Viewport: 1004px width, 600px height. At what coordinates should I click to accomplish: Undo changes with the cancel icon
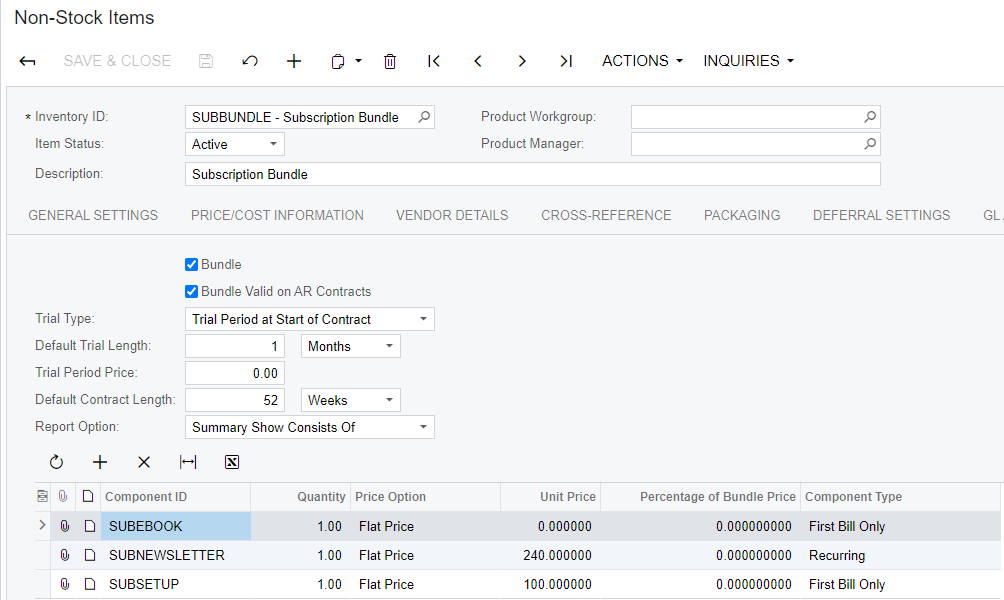(250, 61)
